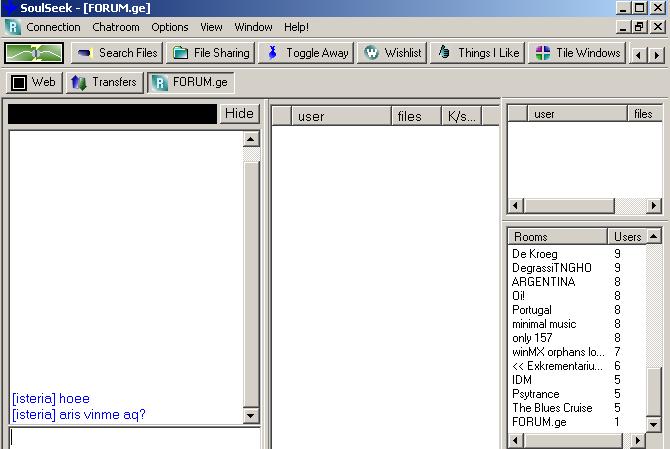
Task: Click the black ticker bar
Action: (x=112, y=114)
